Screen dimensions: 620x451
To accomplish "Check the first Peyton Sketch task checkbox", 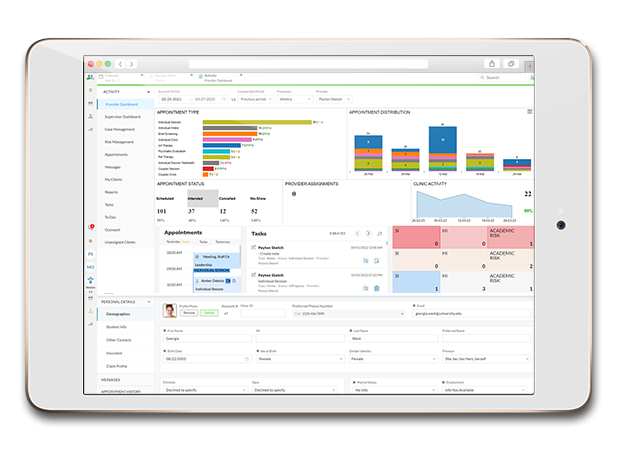I will coord(253,247).
